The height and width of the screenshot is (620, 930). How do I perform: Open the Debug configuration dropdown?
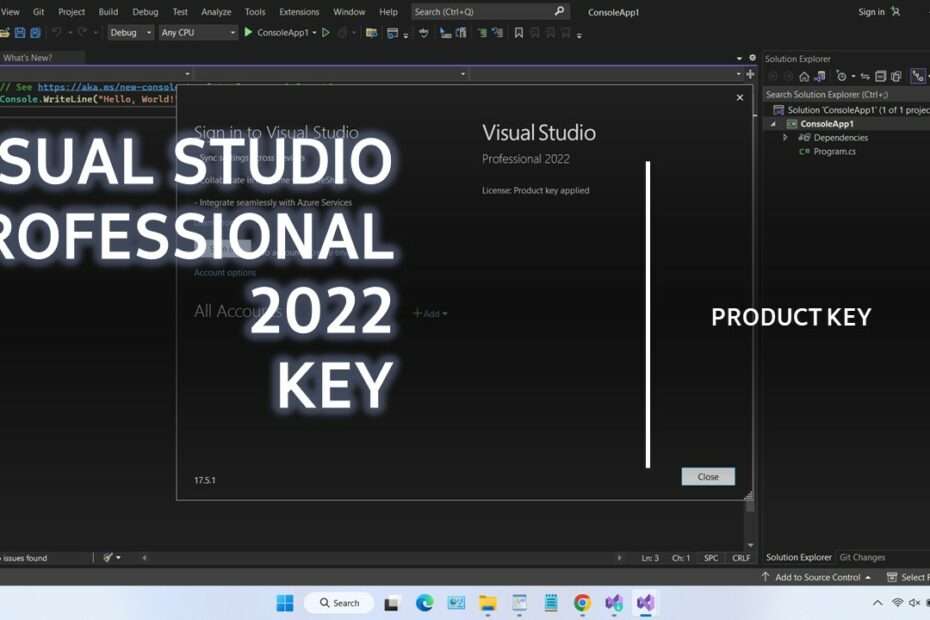click(131, 33)
